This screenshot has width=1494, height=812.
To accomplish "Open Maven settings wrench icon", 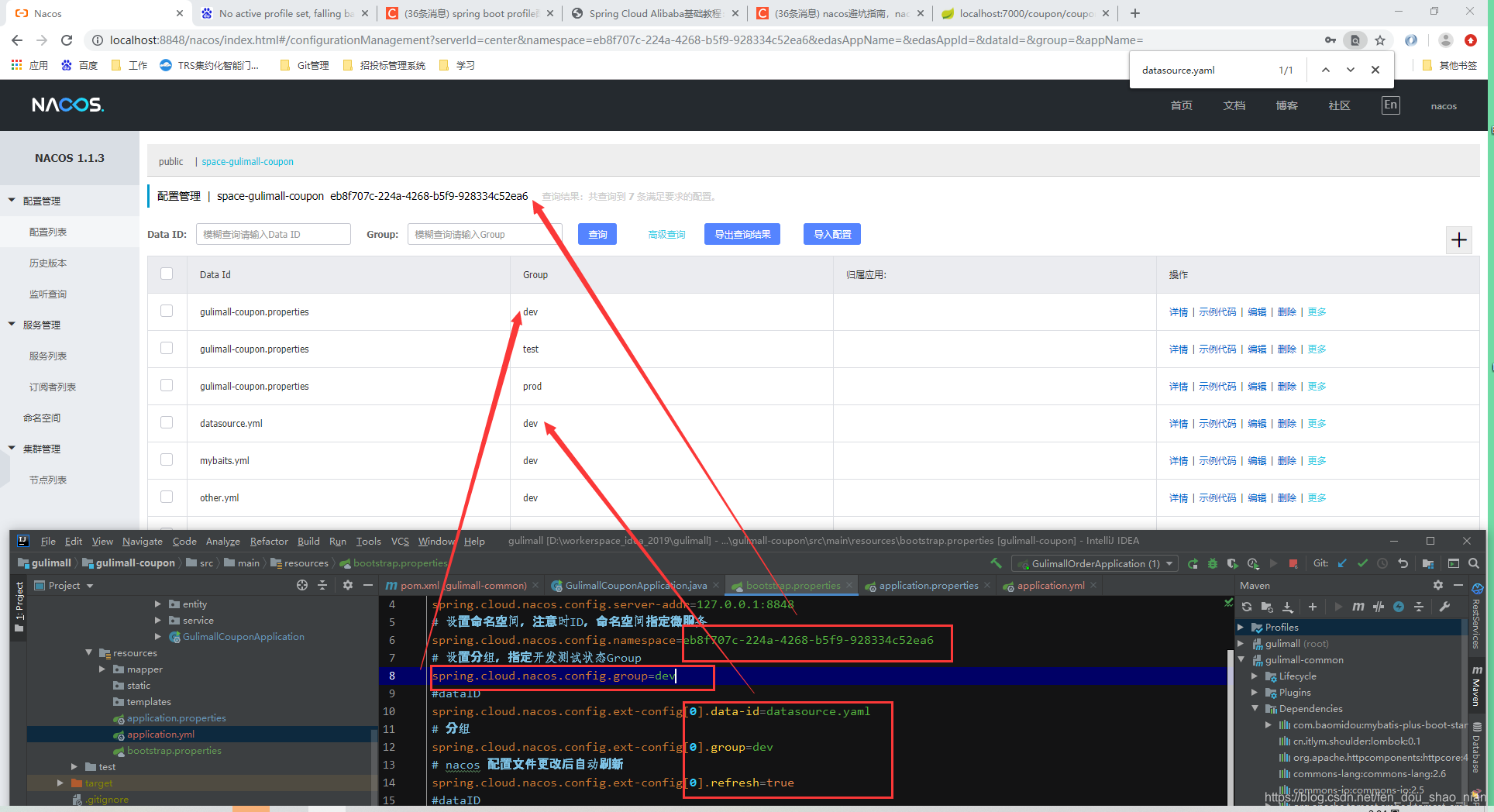I will [x=1444, y=607].
